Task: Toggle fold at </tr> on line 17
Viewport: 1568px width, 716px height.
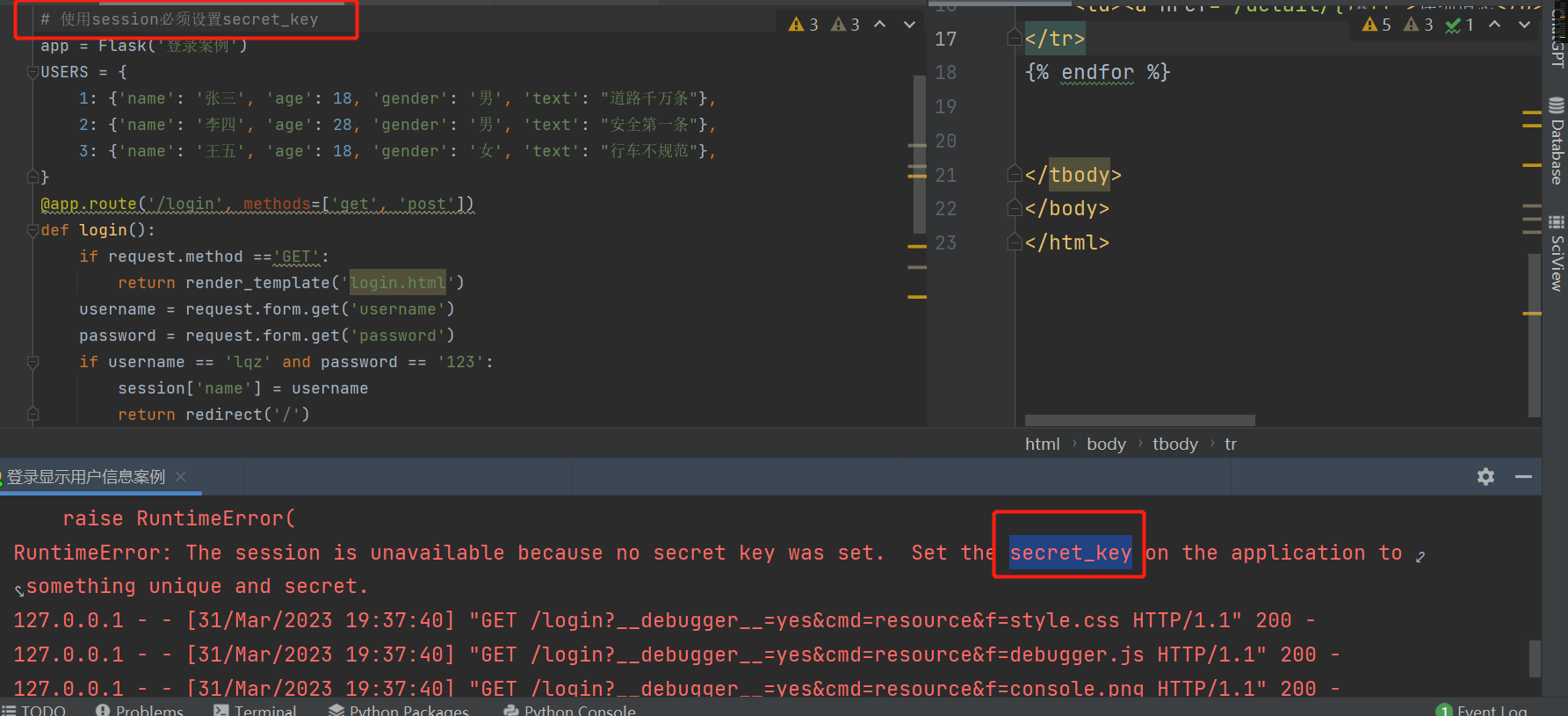Action: click(x=1014, y=38)
